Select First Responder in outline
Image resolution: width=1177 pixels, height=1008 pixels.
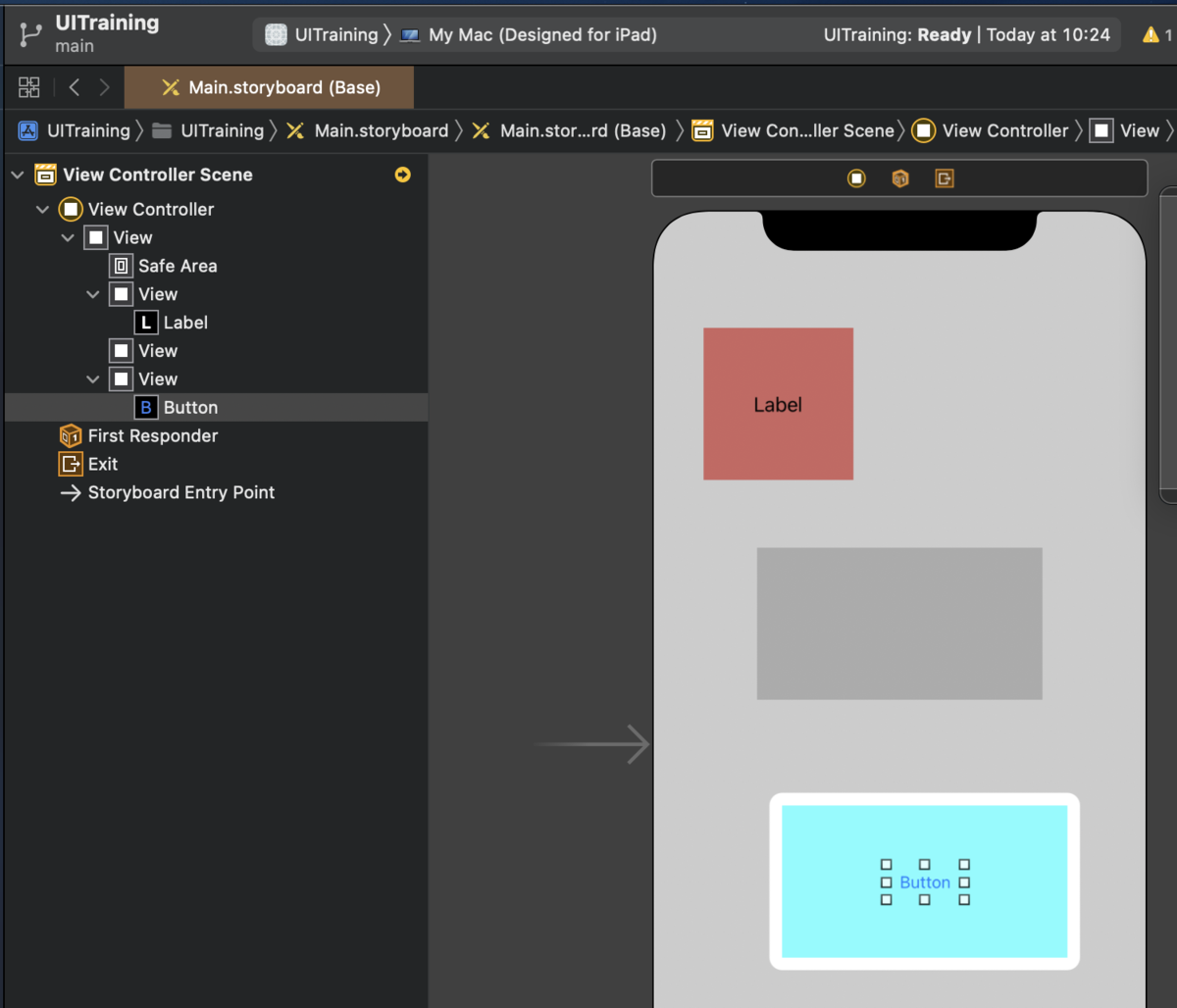click(x=216, y=435)
